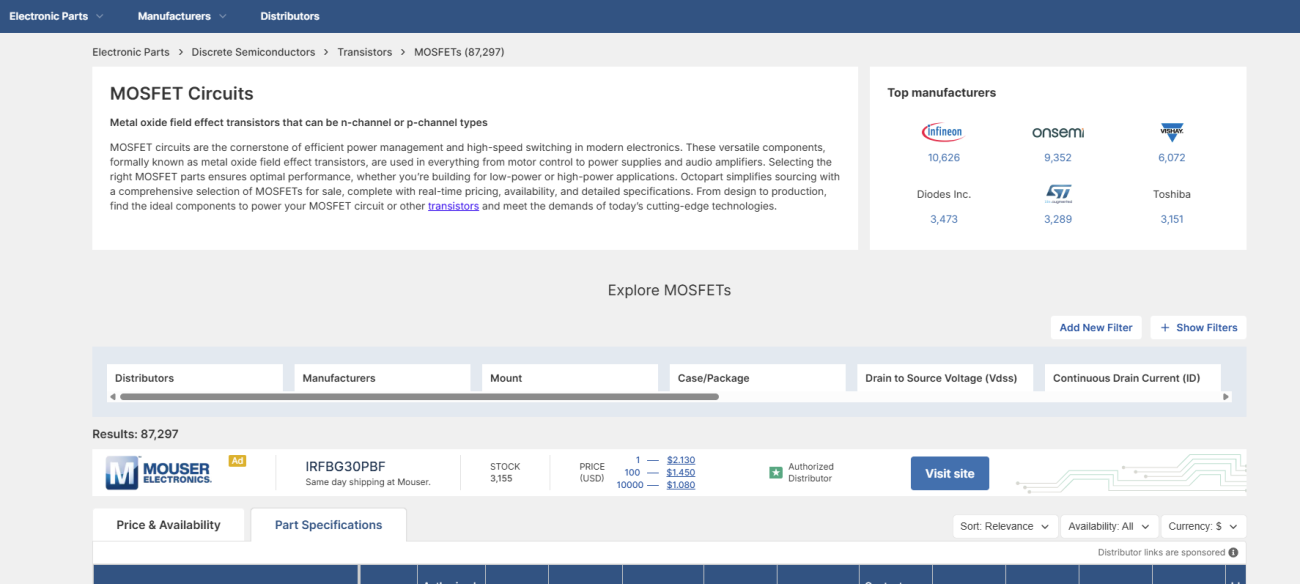Open Diodes Inc. count 3,473
This screenshot has width=1300, height=584.
tap(943, 219)
